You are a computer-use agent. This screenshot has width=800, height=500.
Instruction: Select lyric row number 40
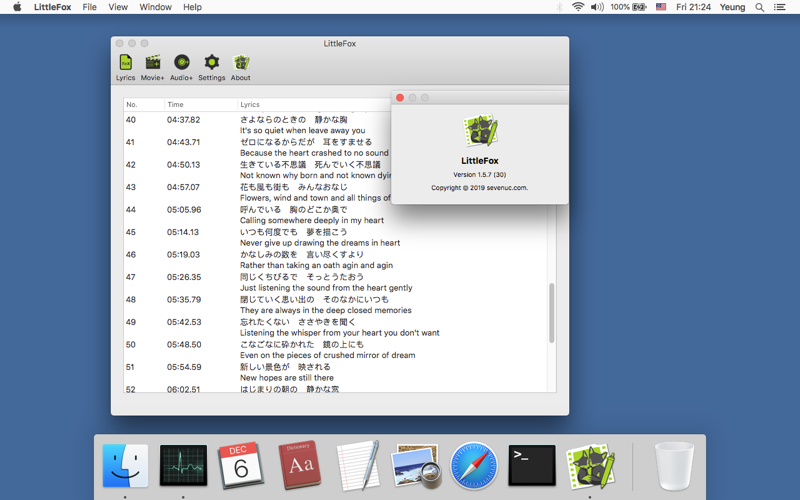pyautogui.click(x=131, y=120)
